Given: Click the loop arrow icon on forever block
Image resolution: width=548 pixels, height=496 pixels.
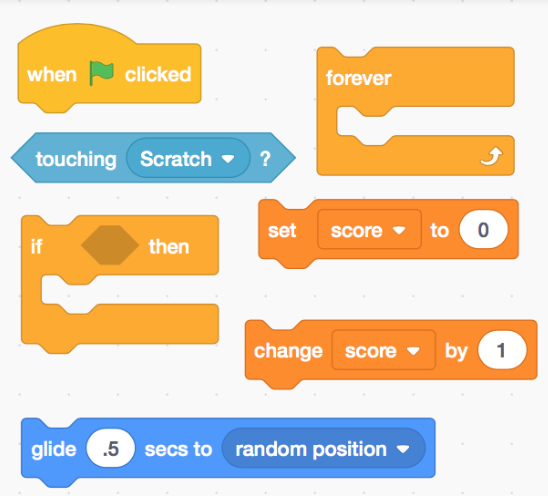Looking at the screenshot, I should pos(491,156).
